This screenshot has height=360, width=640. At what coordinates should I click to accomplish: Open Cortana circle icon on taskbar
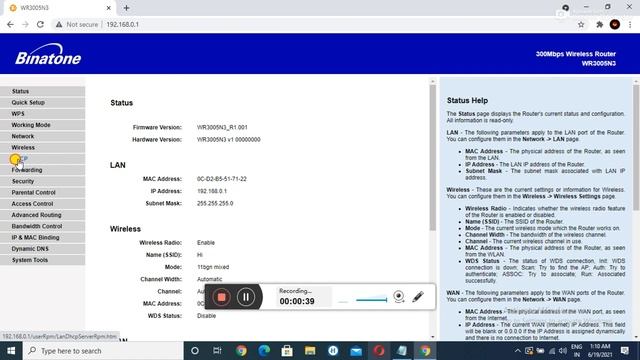(x=195, y=351)
